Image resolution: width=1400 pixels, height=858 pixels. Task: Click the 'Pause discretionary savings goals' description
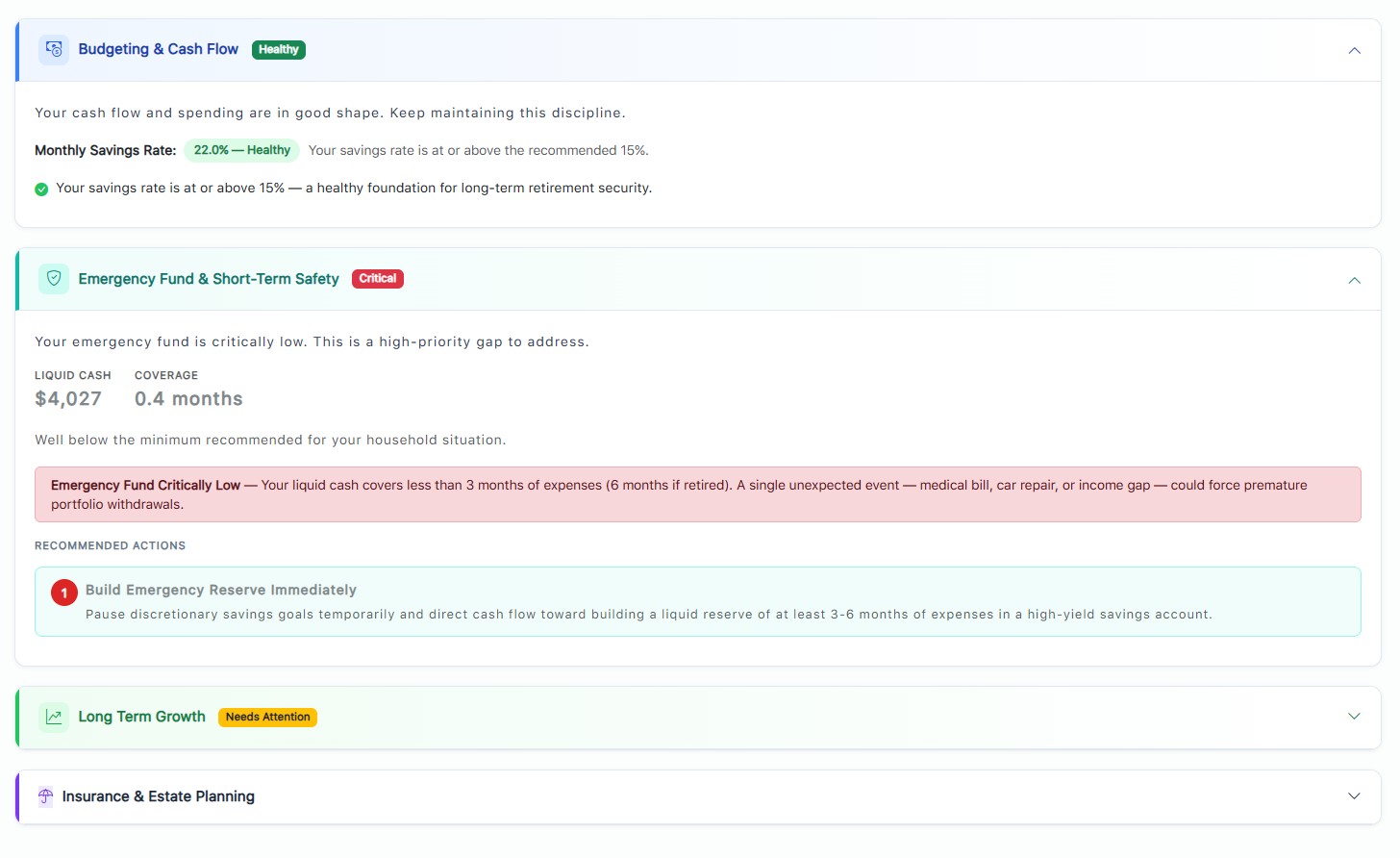[x=649, y=615]
